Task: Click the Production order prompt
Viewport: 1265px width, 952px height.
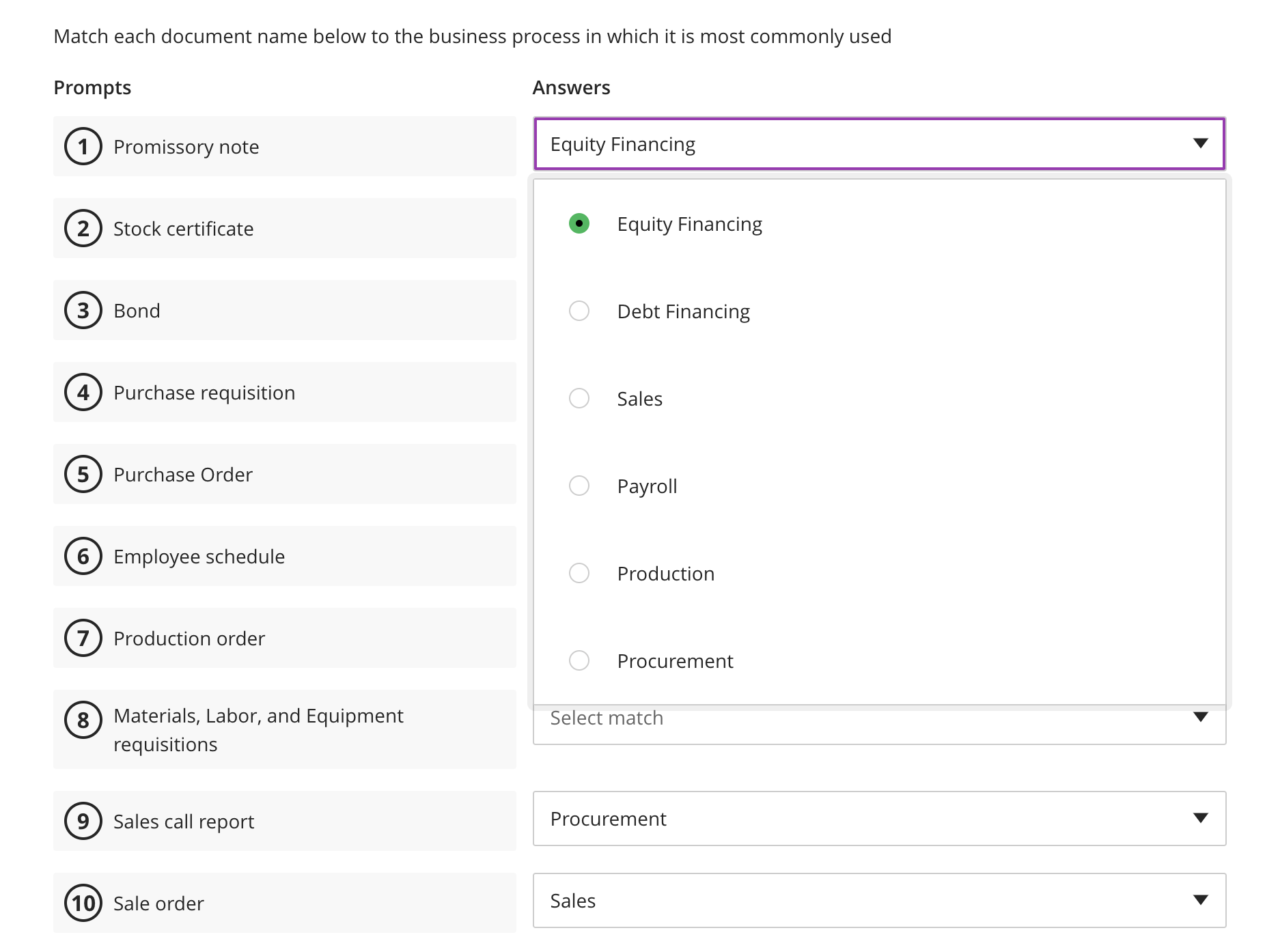Action: point(189,638)
